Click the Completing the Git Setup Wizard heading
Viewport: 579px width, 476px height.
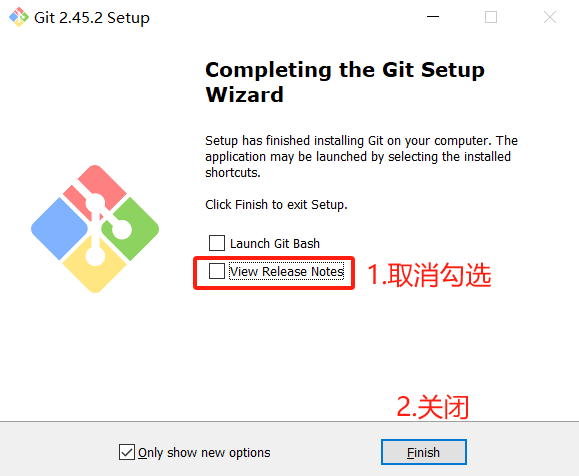click(345, 82)
